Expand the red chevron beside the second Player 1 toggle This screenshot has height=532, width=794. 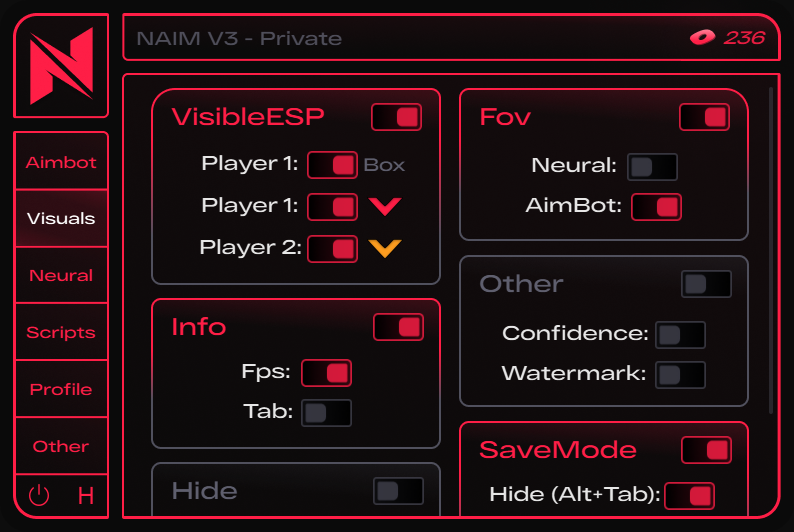385,207
